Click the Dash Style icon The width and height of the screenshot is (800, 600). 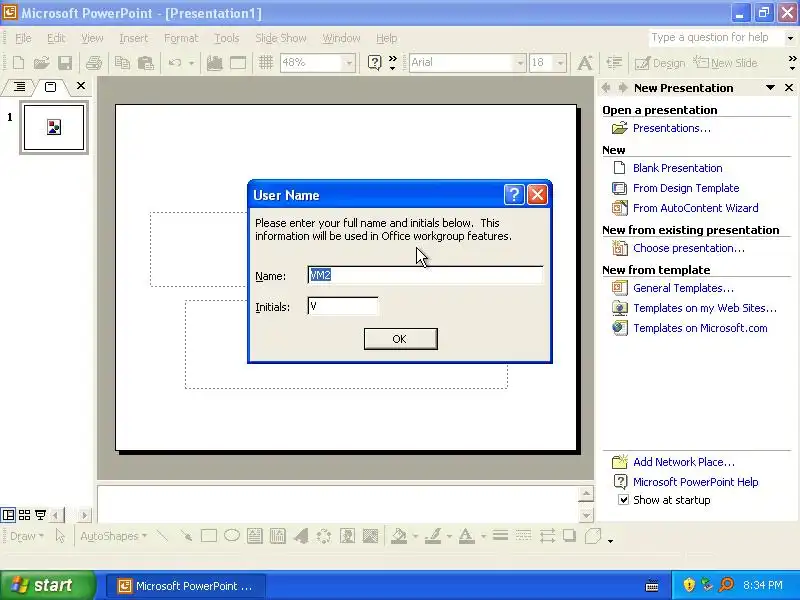coord(523,536)
